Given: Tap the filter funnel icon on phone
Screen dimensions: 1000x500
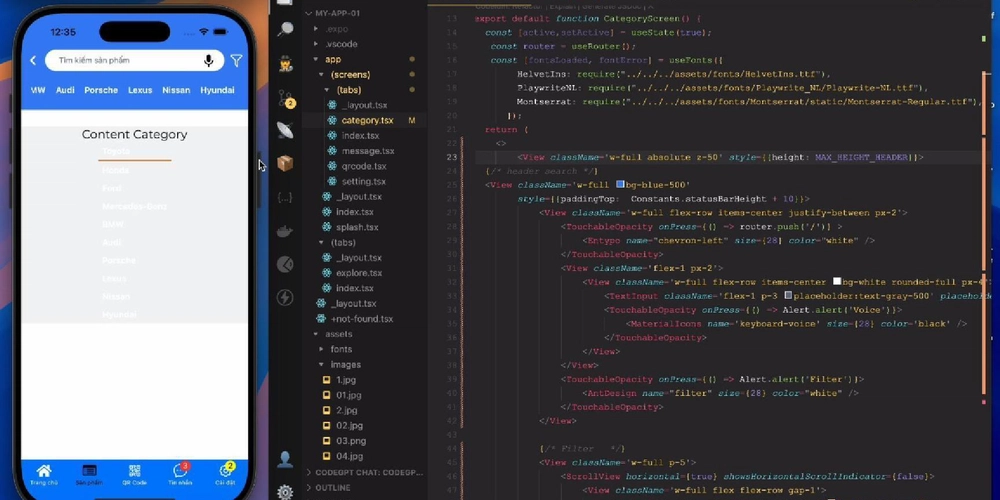Looking at the screenshot, I should [236, 61].
